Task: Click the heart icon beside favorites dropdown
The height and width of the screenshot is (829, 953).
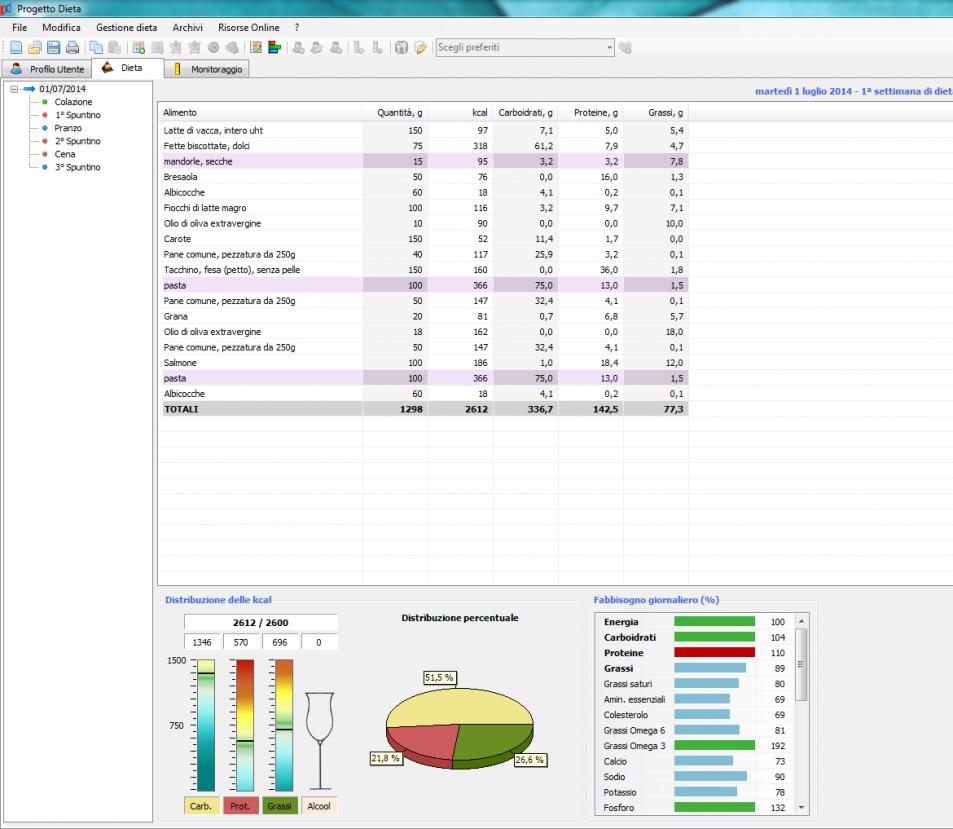Action: (626, 47)
